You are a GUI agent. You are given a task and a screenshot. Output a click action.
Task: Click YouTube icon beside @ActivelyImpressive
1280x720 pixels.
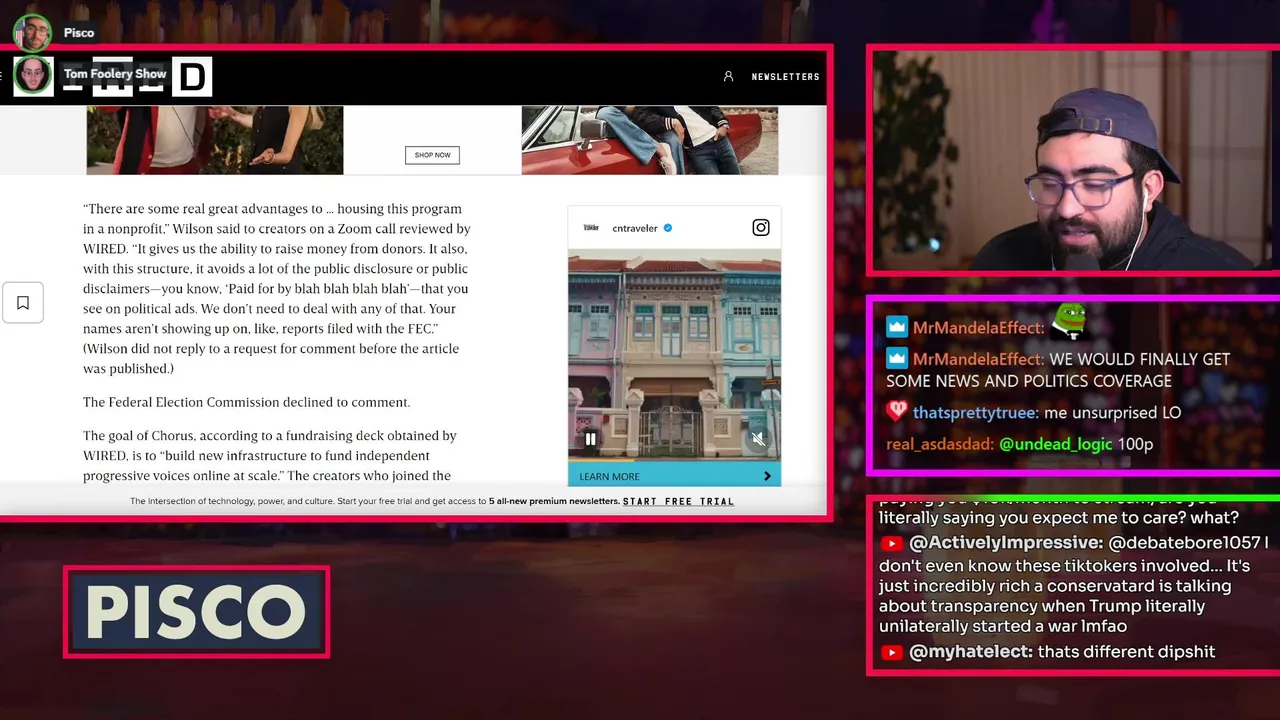pyautogui.click(x=891, y=544)
